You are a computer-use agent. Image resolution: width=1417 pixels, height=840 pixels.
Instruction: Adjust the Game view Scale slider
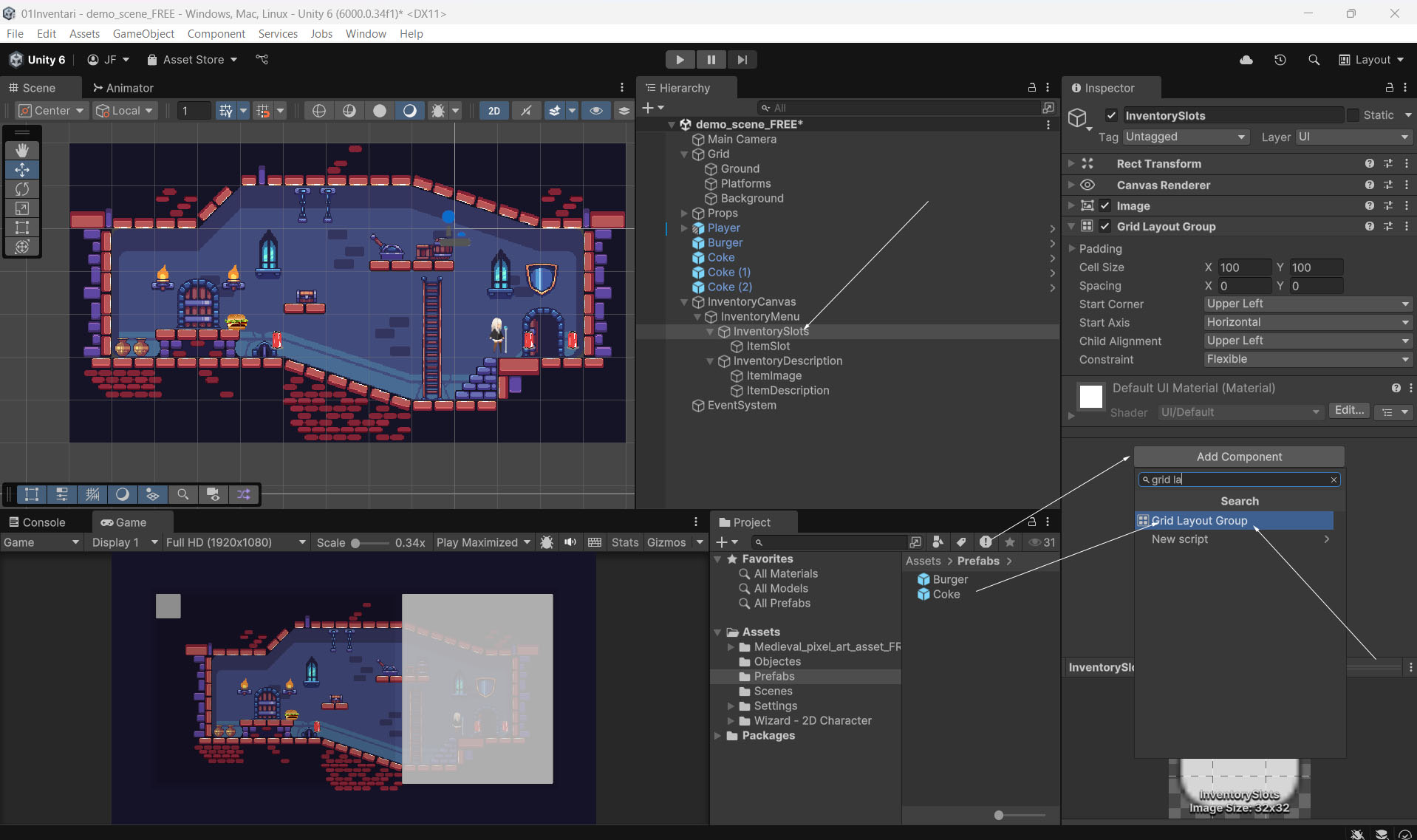356,543
